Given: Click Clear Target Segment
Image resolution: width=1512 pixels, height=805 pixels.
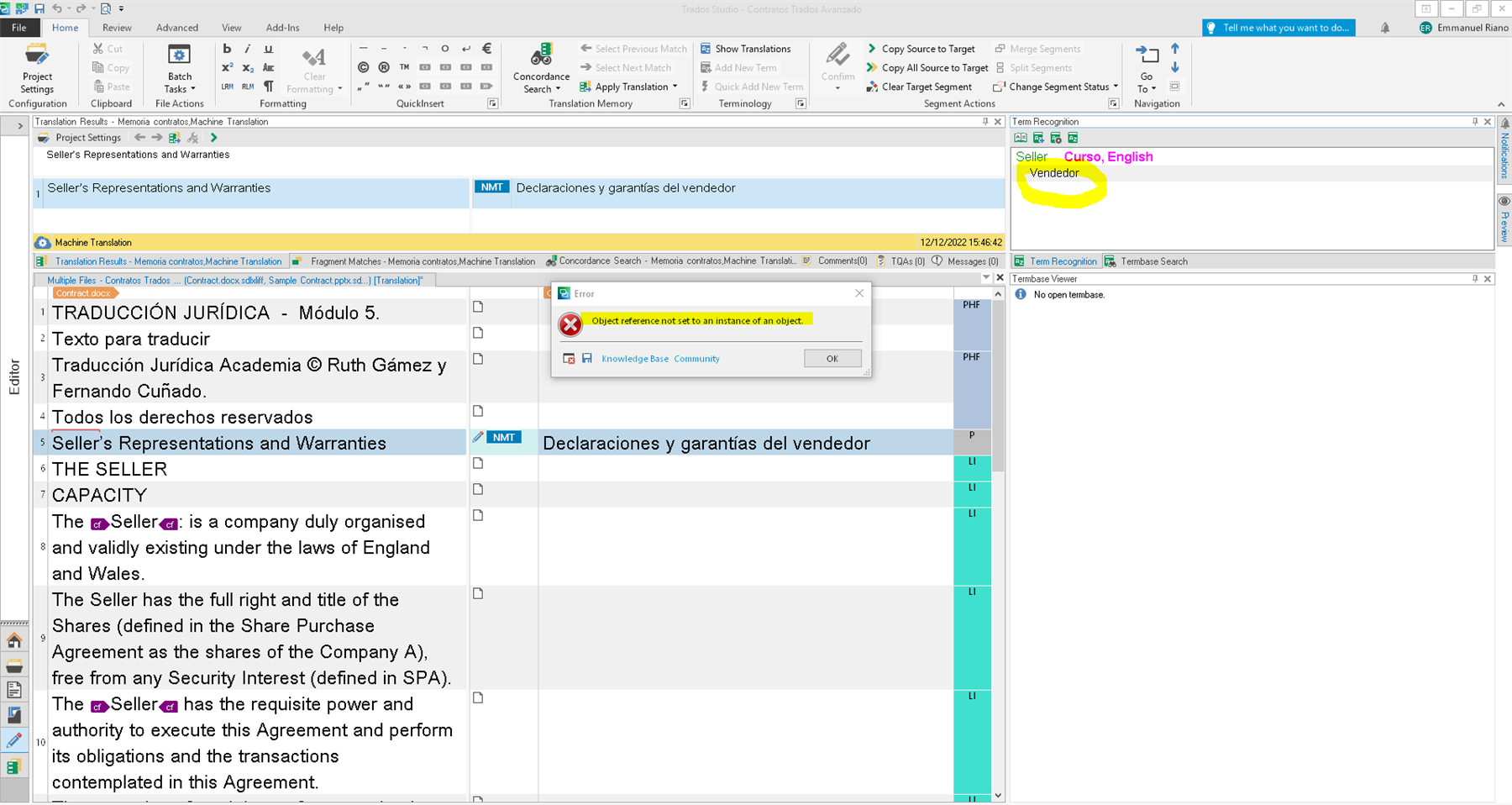Looking at the screenshot, I should click(x=919, y=87).
